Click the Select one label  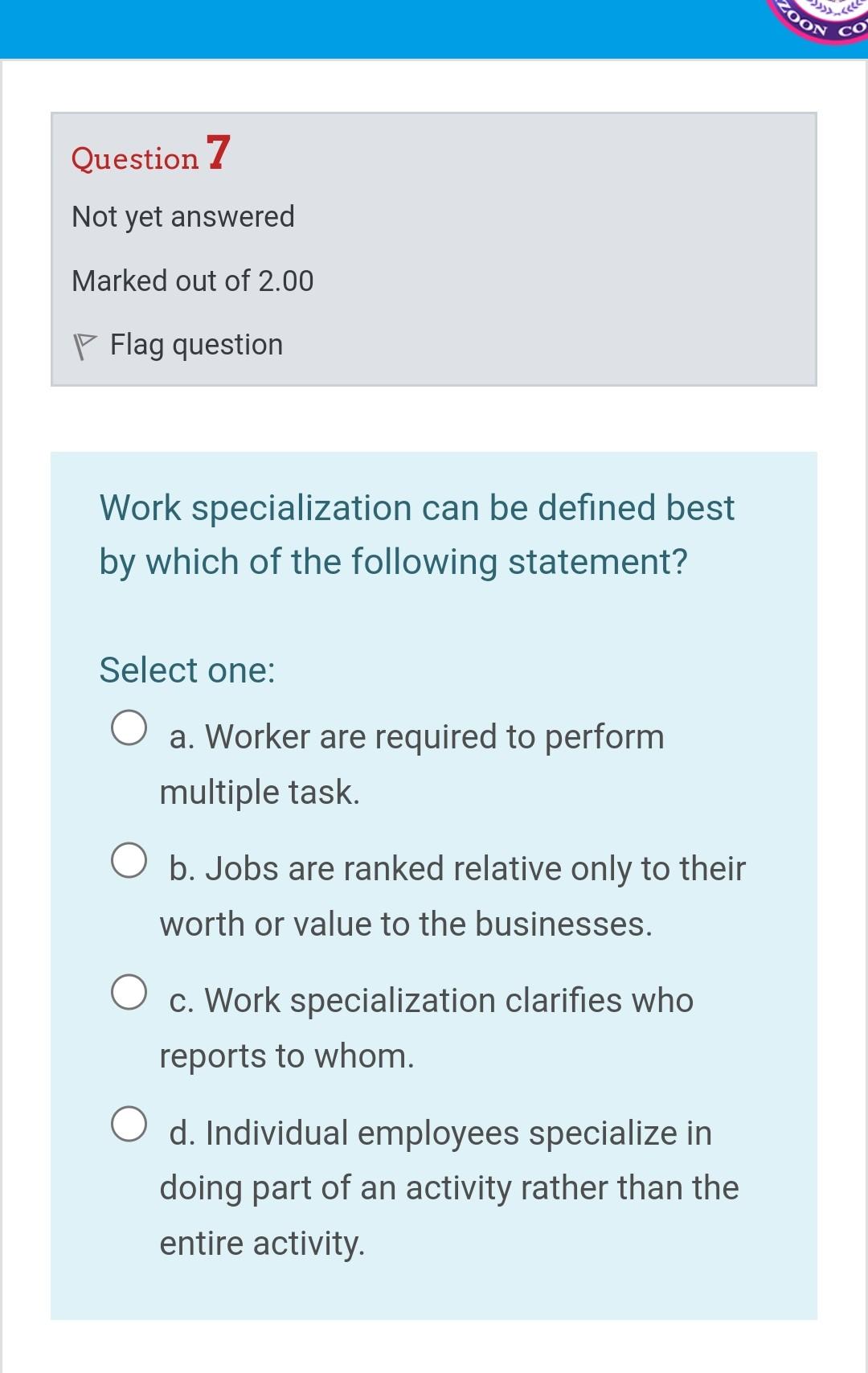[x=186, y=669]
